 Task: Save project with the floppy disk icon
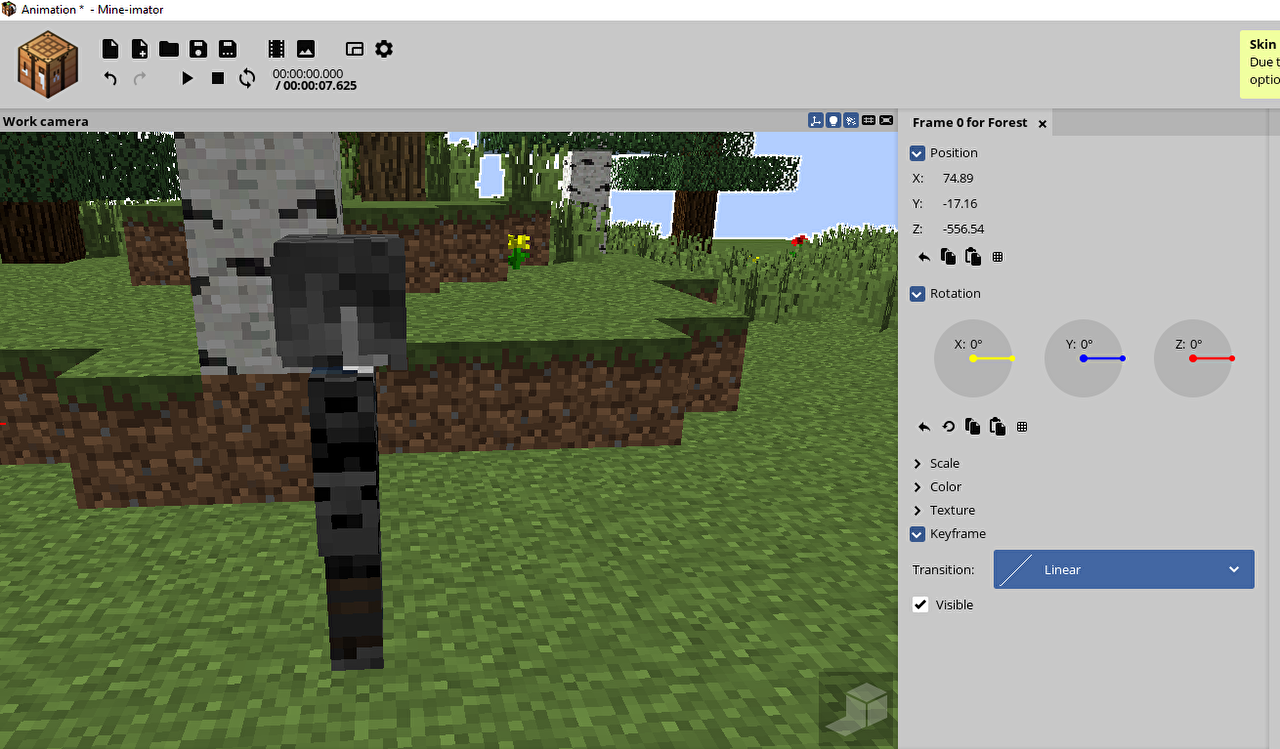(198, 49)
